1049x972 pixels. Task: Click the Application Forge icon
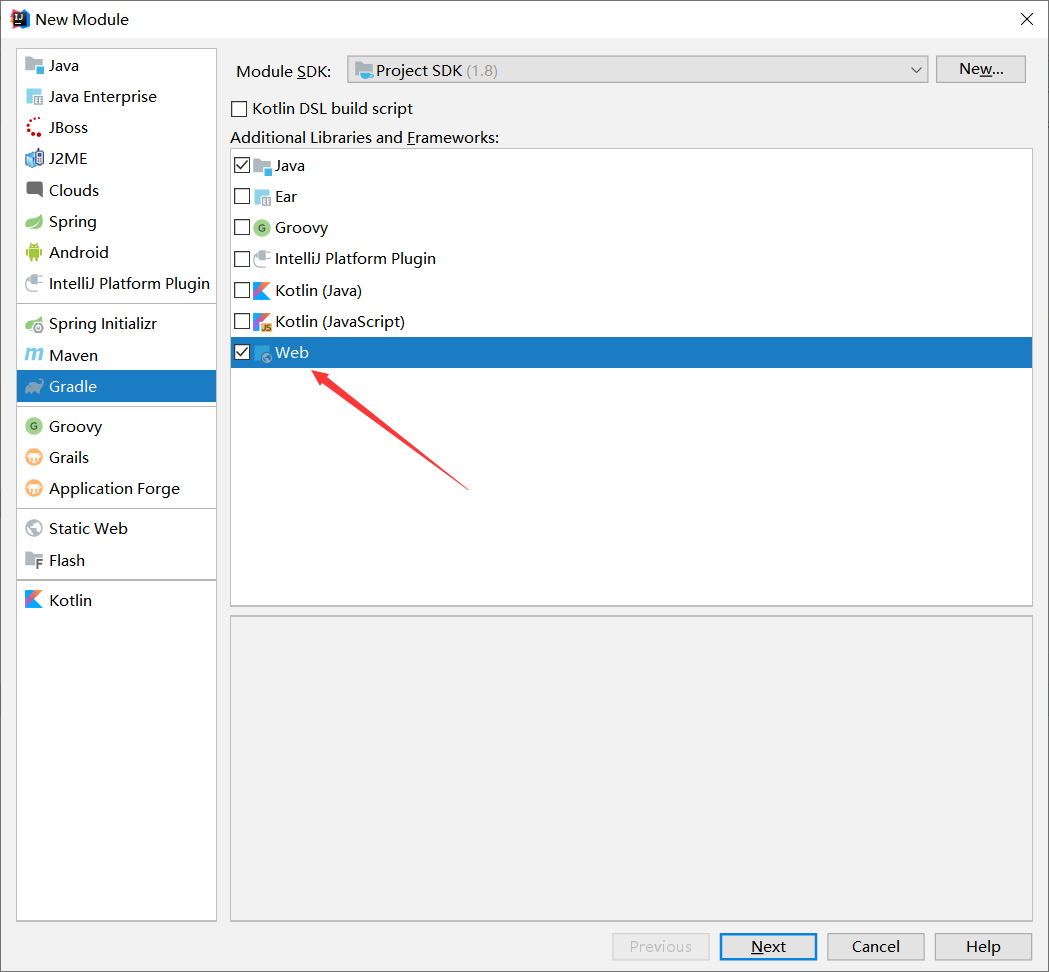coord(34,488)
